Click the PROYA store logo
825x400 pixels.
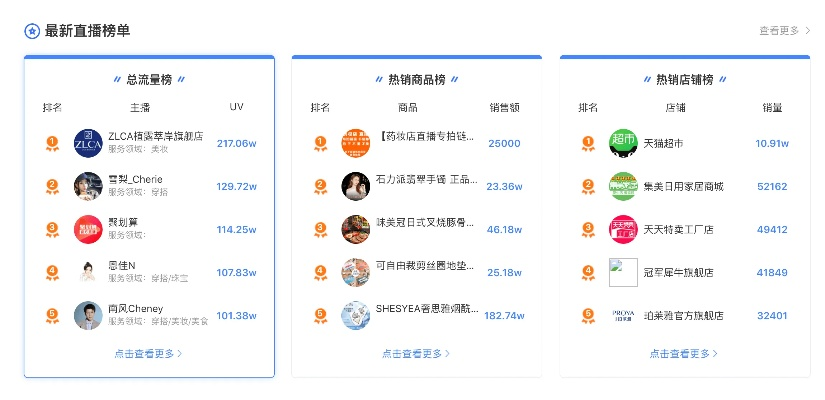coord(623,315)
